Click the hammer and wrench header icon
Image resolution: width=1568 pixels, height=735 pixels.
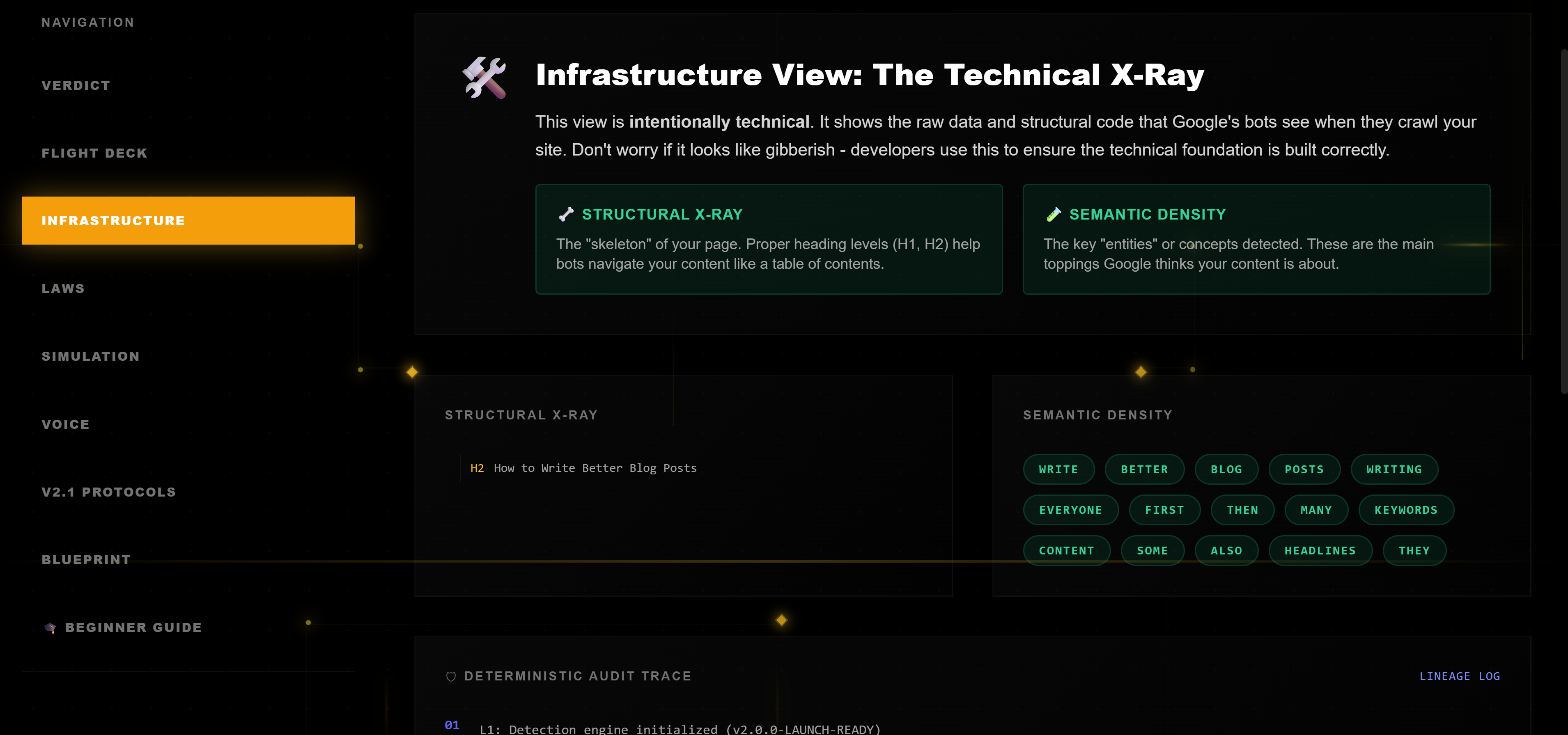point(484,77)
